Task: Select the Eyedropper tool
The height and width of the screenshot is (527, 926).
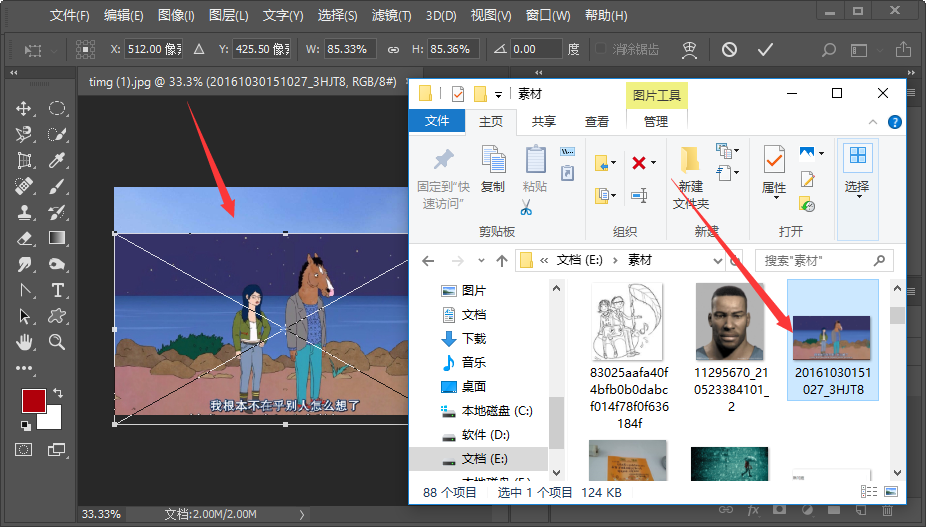Action: pos(57,160)
